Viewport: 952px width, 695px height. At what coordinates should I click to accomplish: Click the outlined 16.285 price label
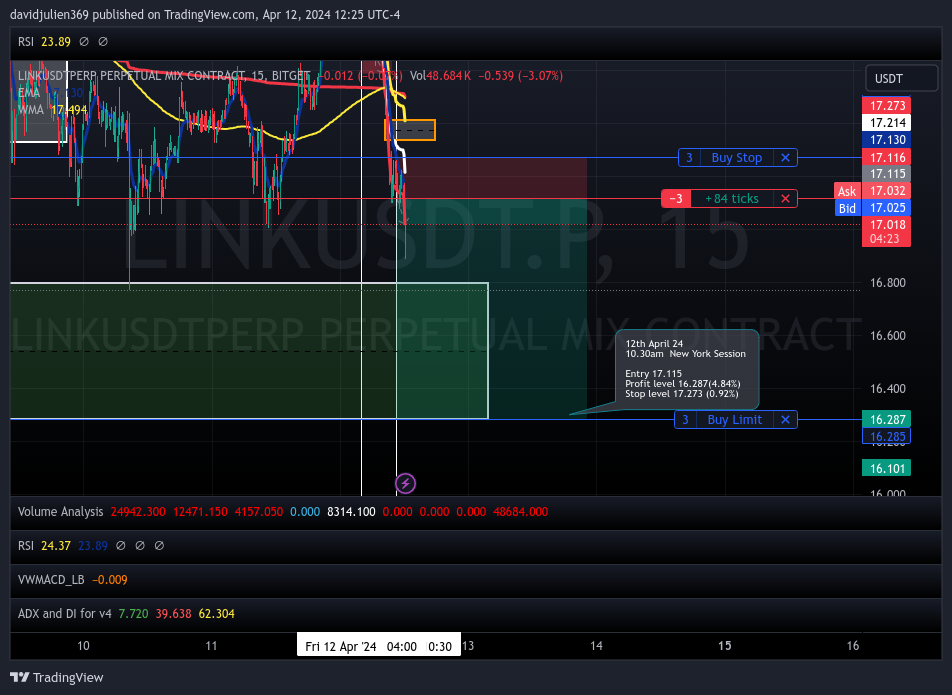click(886, 436)
